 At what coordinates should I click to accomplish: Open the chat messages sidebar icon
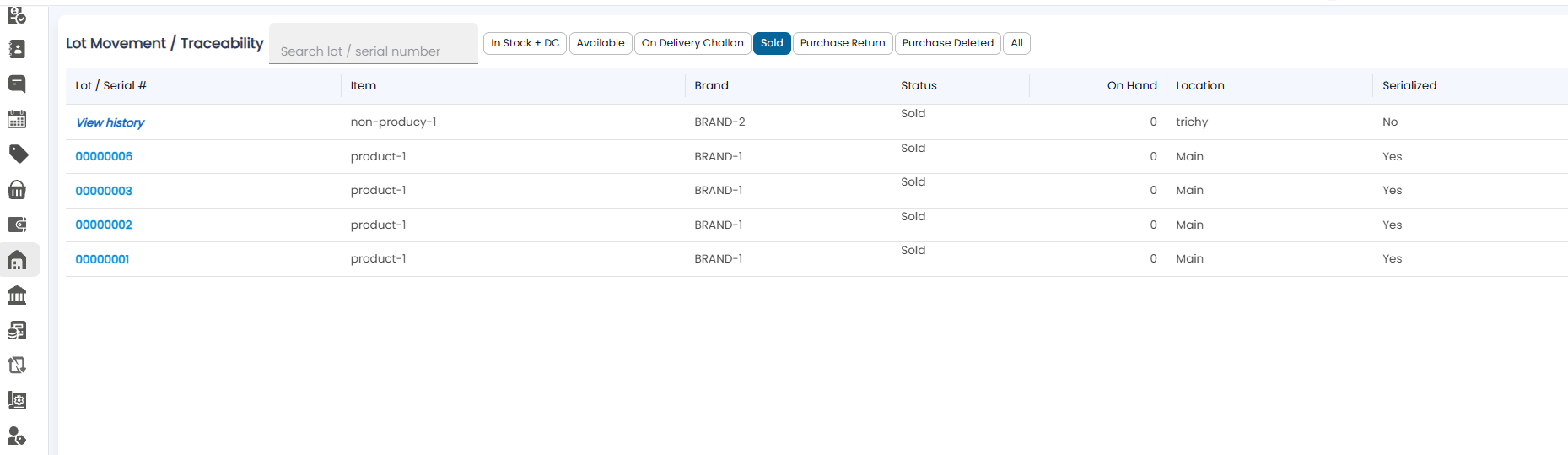17,84
